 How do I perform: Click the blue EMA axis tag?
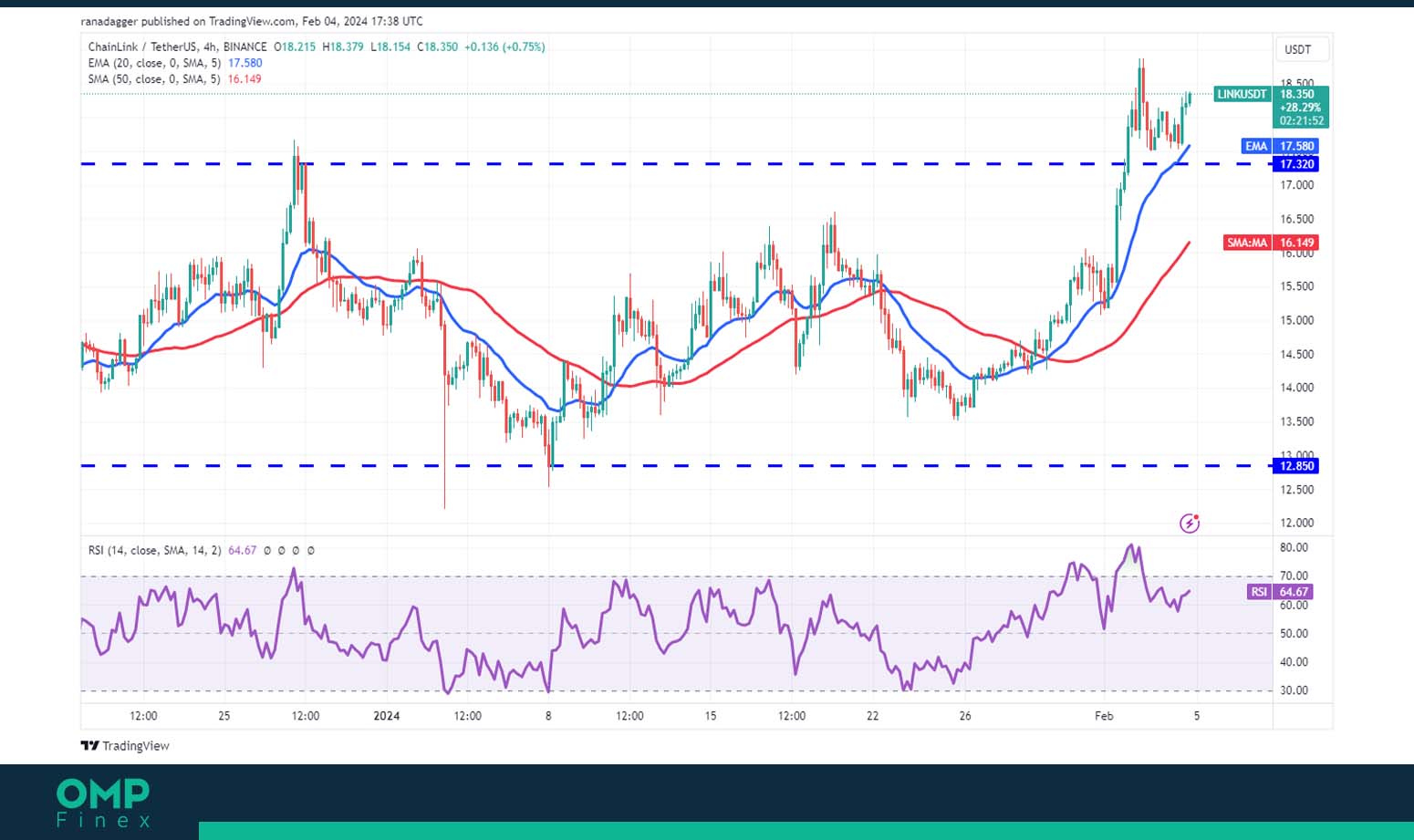(x=1256, y=146)
